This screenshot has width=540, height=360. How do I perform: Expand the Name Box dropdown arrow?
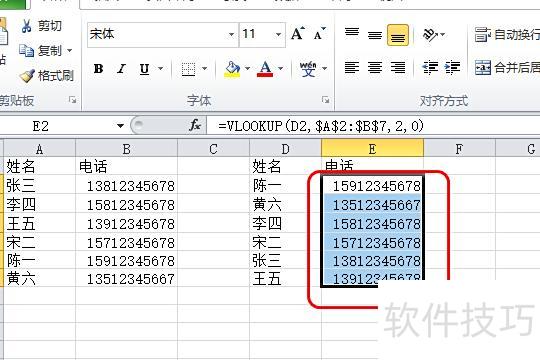120,126
